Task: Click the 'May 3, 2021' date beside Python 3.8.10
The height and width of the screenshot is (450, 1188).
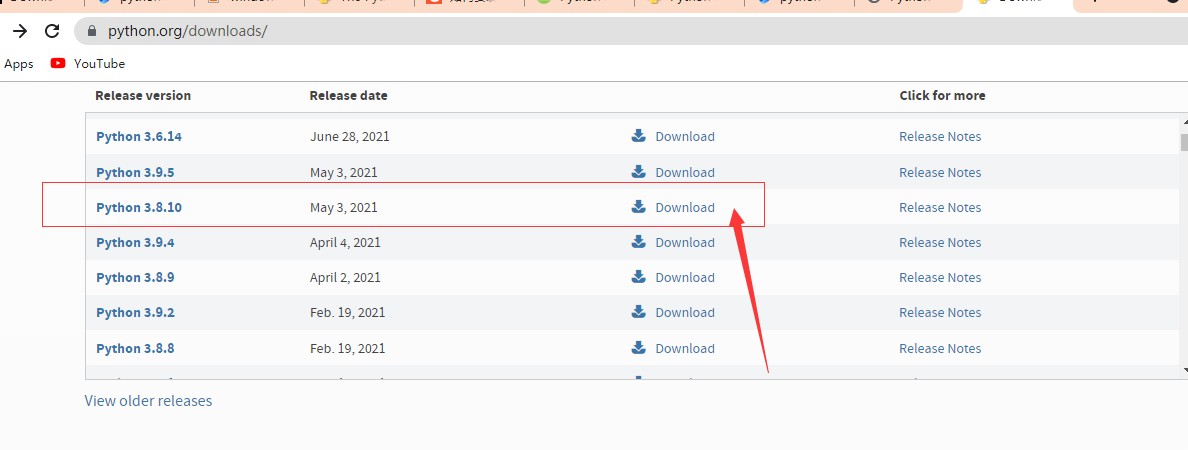Action: [x=343, y=207]
